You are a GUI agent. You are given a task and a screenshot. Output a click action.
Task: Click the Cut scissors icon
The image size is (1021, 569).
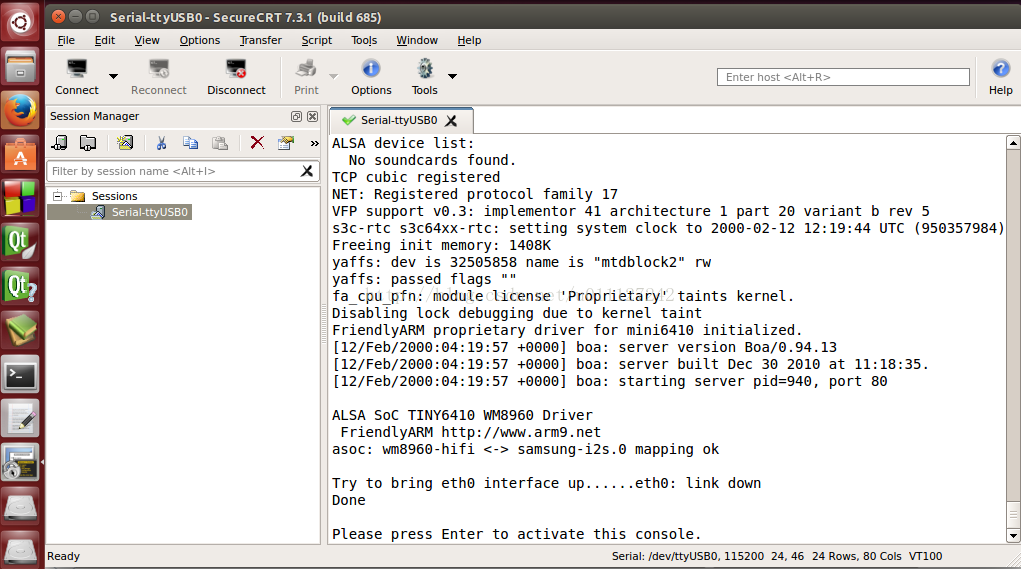[161, 143]
